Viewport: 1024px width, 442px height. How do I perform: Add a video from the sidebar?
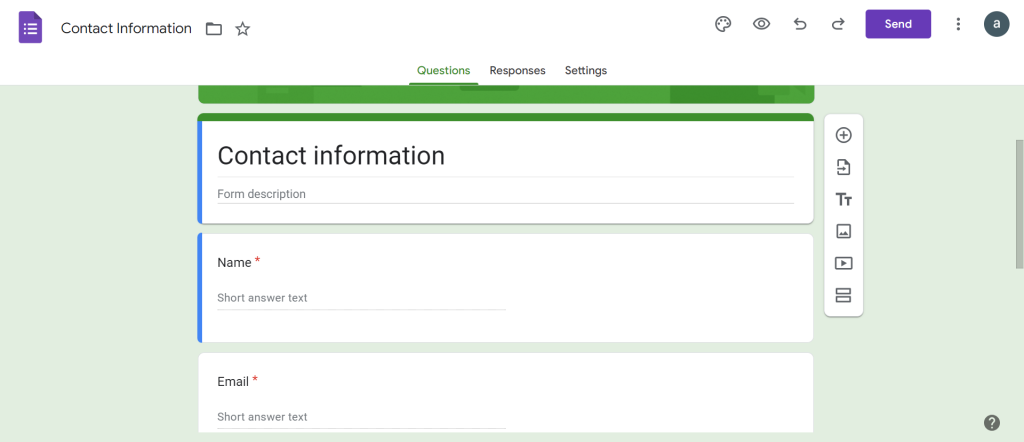(843, 263)
